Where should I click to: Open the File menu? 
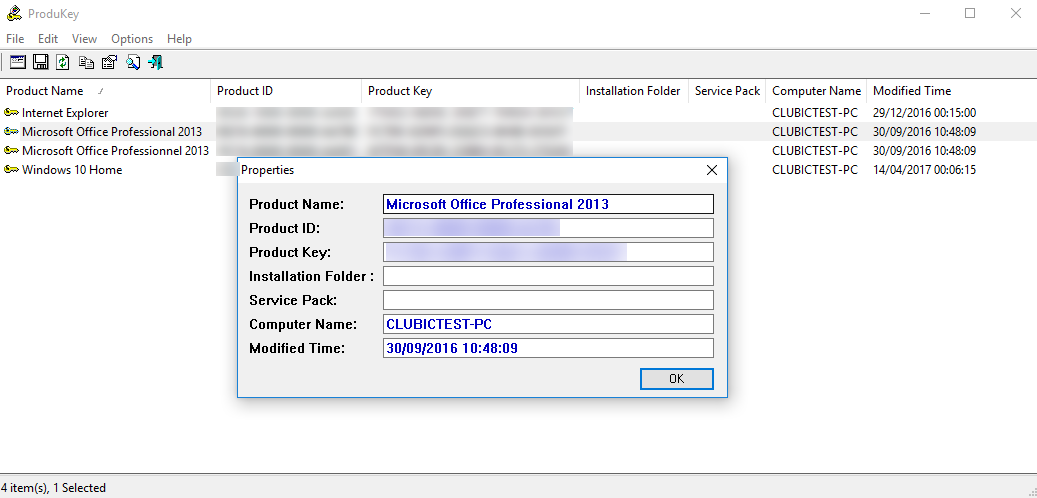[15, 39]
